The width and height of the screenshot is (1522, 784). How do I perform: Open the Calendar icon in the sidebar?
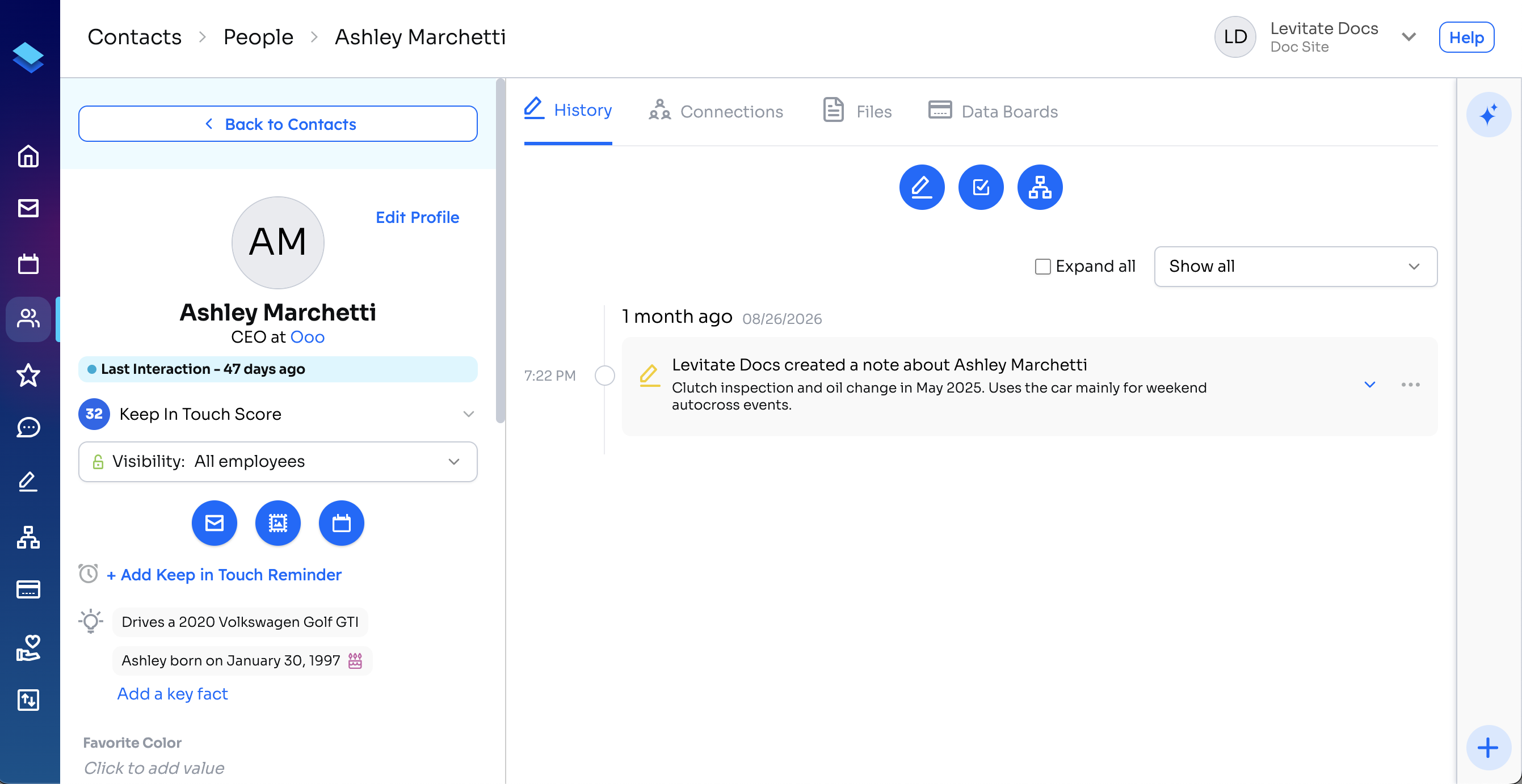[28, 263]
